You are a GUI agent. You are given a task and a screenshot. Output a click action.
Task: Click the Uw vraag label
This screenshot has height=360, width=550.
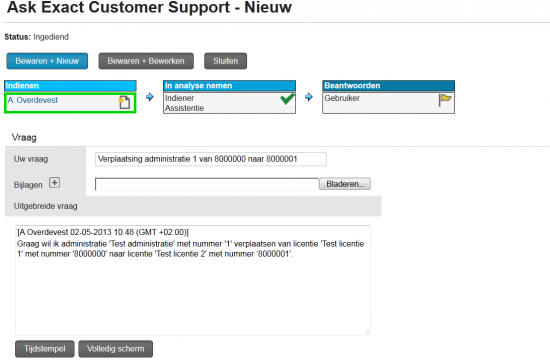[31, 159]
